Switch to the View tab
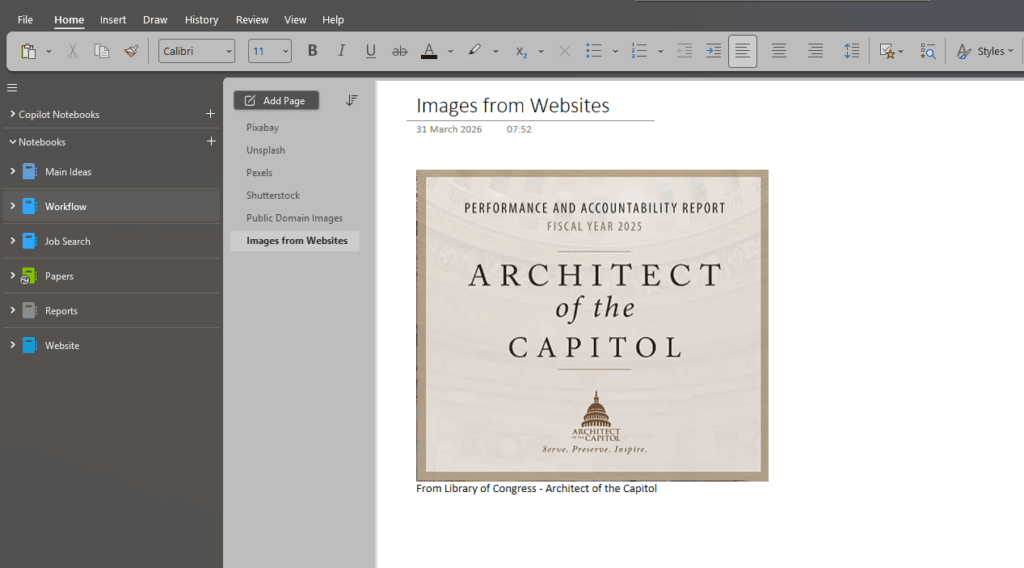This screenshot has height=568, width=1024. pyautogui.click(x=295, y=20)
